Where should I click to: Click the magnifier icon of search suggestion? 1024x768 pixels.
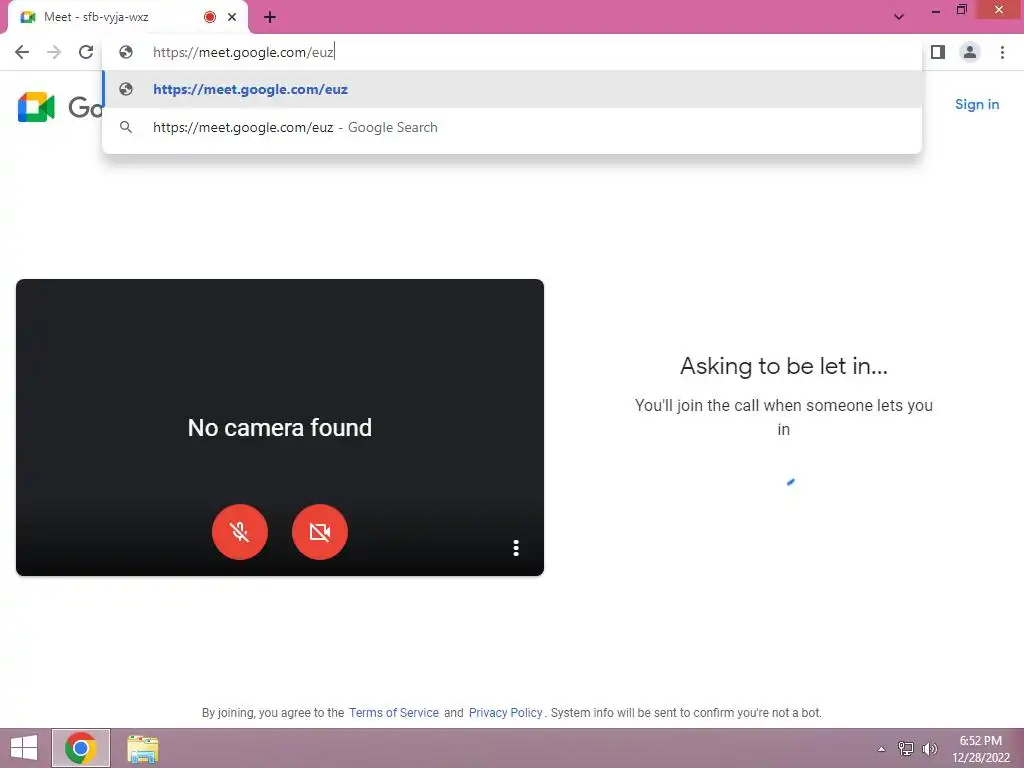[126, 127]
